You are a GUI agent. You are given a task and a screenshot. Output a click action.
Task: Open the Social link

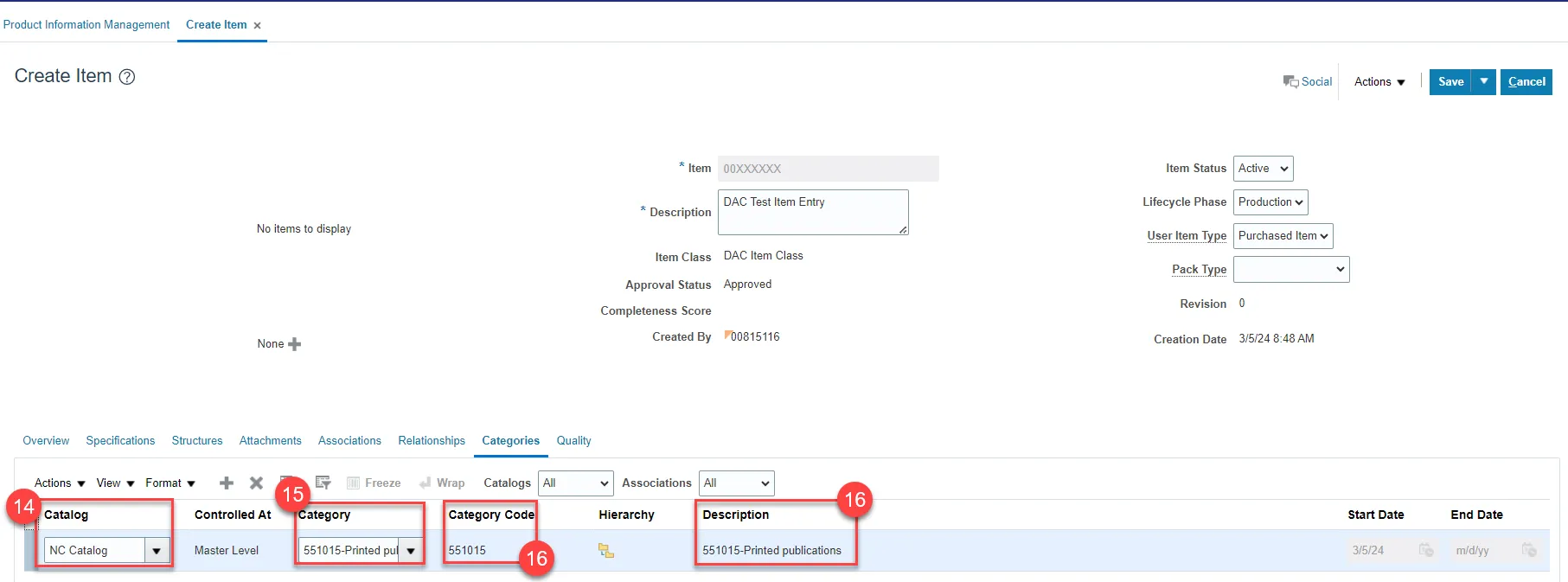[x=1308, y=82]
